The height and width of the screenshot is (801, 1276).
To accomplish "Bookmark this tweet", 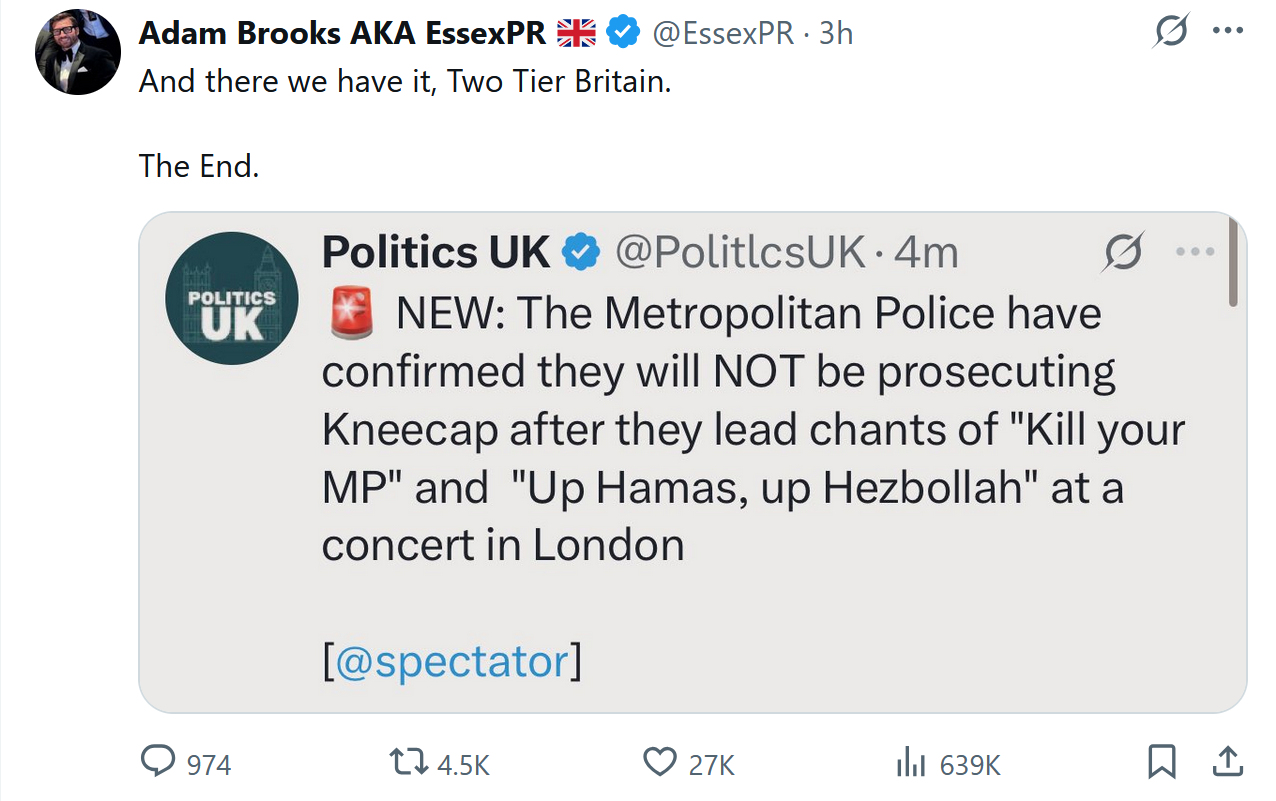I will [x=1161, y=763].
